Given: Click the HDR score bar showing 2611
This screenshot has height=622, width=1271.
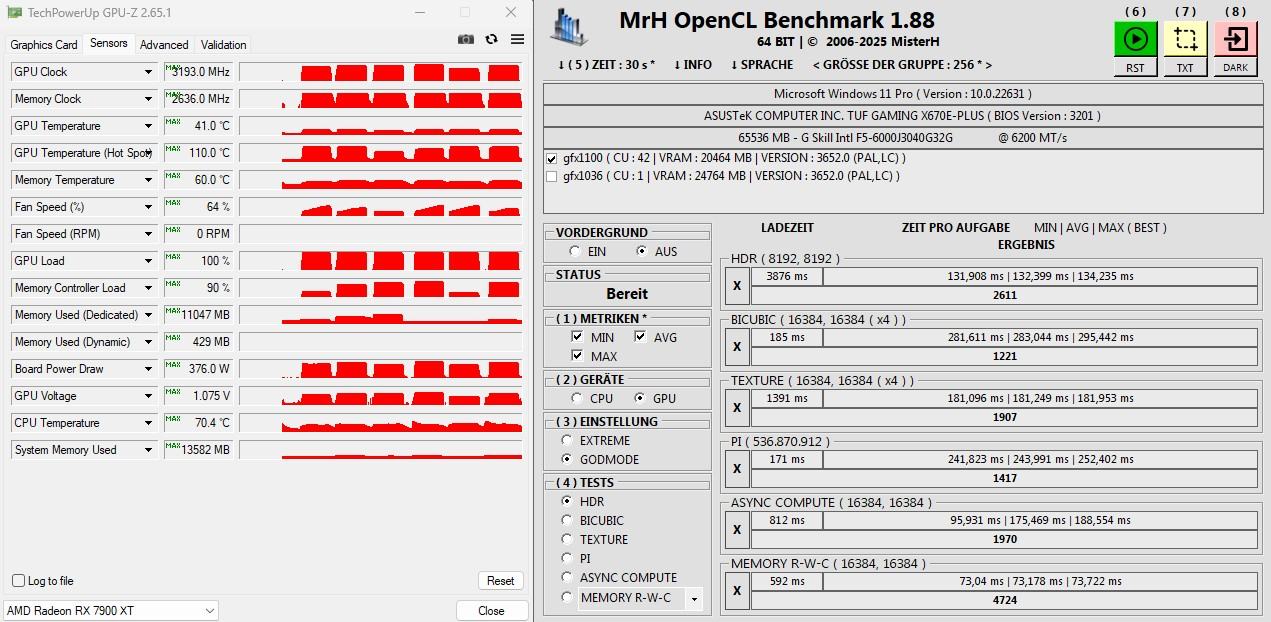Looking at the screenshot, I should pos(1004,295).
